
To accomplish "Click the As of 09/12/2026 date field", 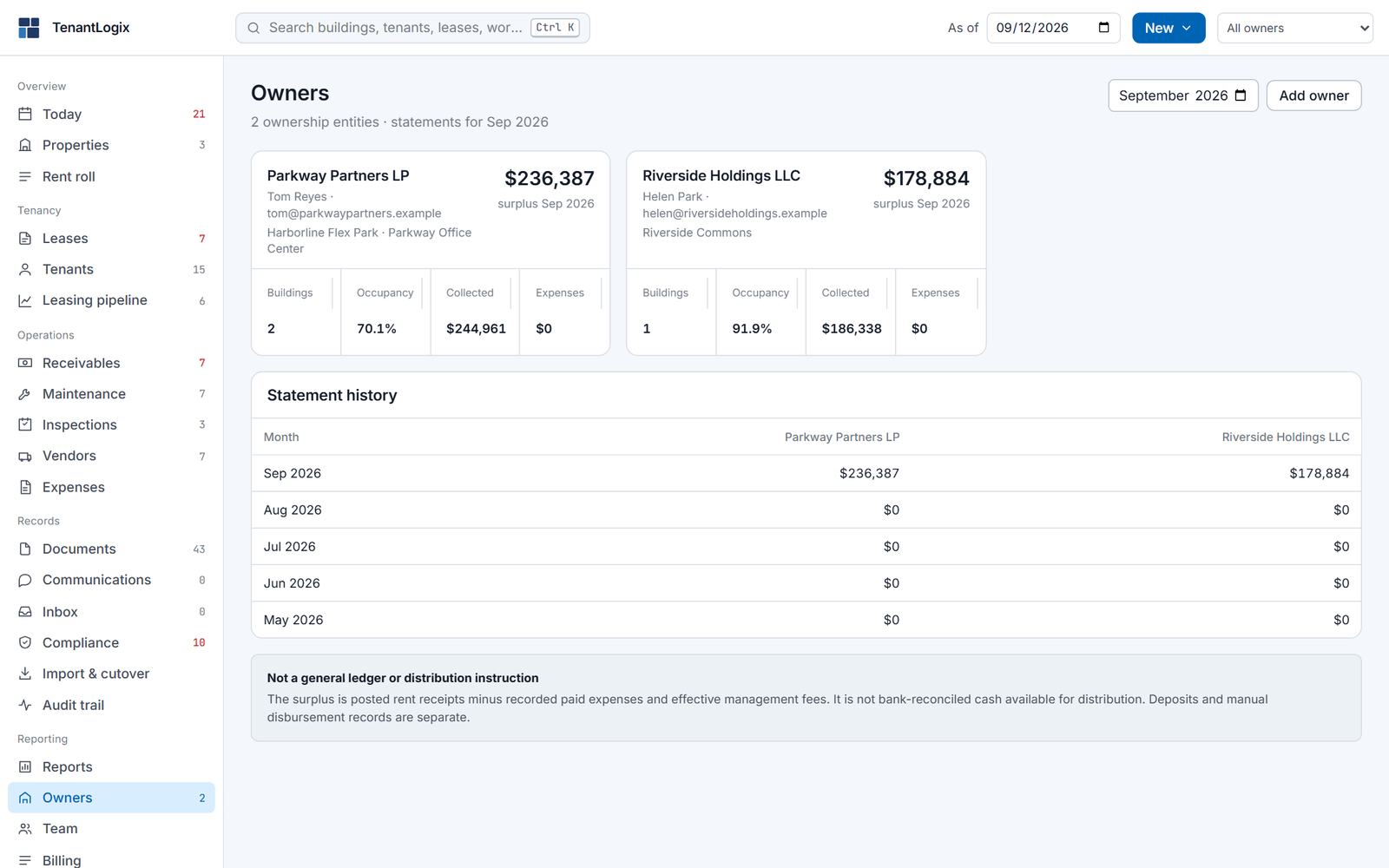I will [x=1053, y=28].
